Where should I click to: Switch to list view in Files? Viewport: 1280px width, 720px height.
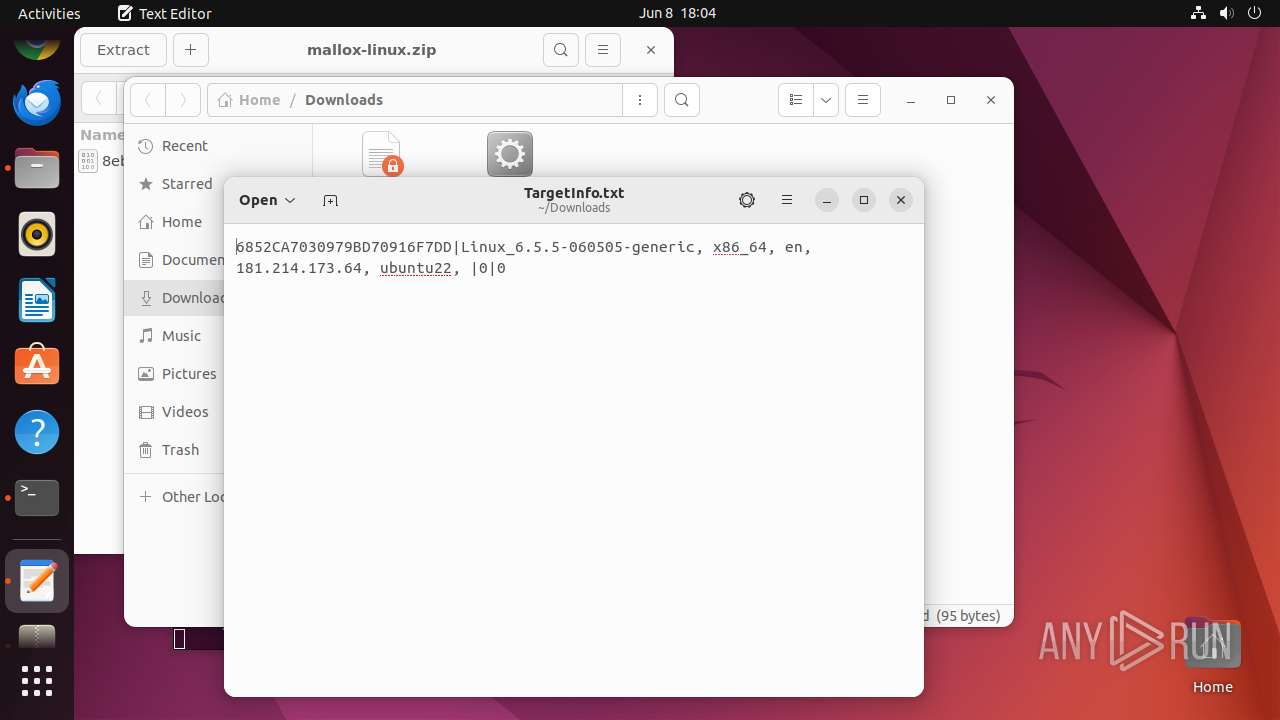pyautogui.click(x=796, y=100)
